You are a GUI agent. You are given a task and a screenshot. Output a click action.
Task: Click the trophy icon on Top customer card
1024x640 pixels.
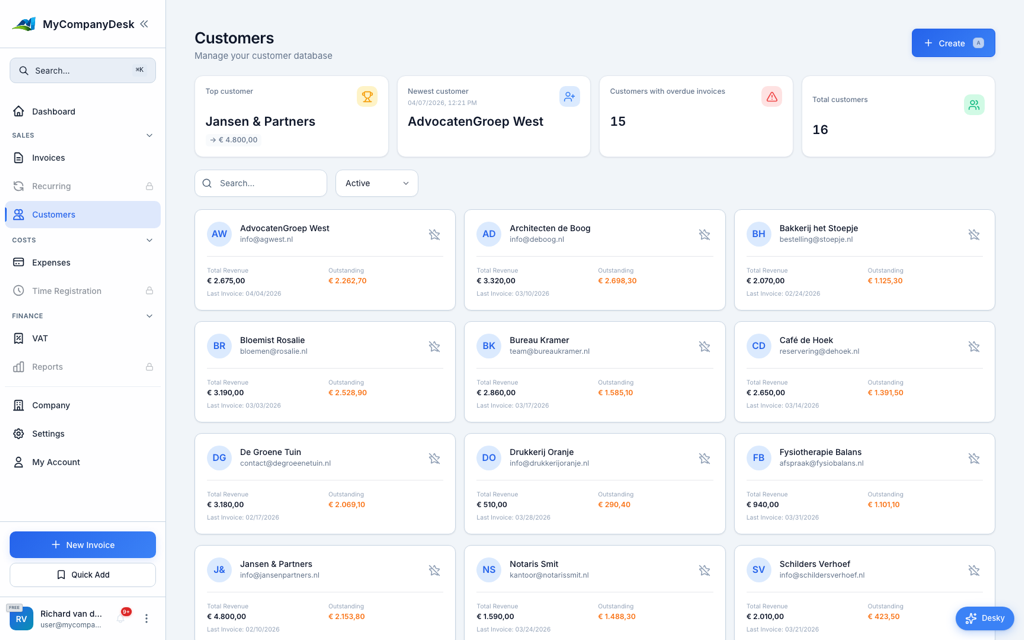point(367,95)
